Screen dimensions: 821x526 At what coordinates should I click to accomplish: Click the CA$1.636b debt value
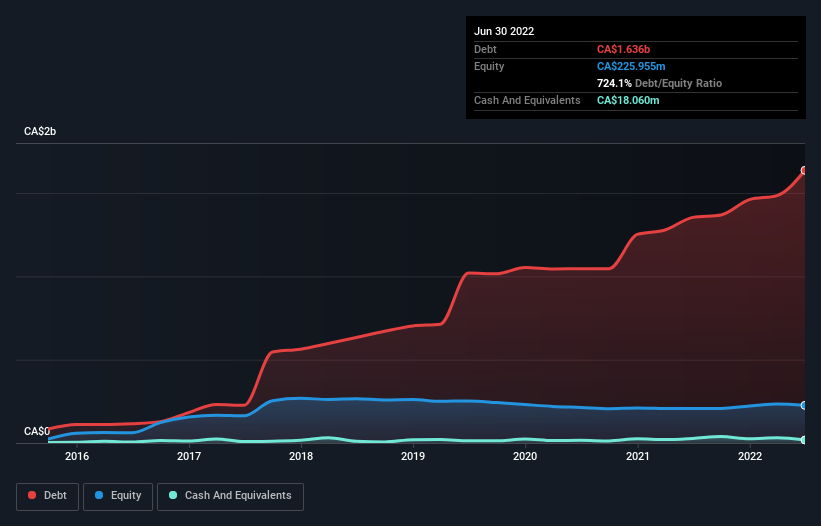[623, 49]
